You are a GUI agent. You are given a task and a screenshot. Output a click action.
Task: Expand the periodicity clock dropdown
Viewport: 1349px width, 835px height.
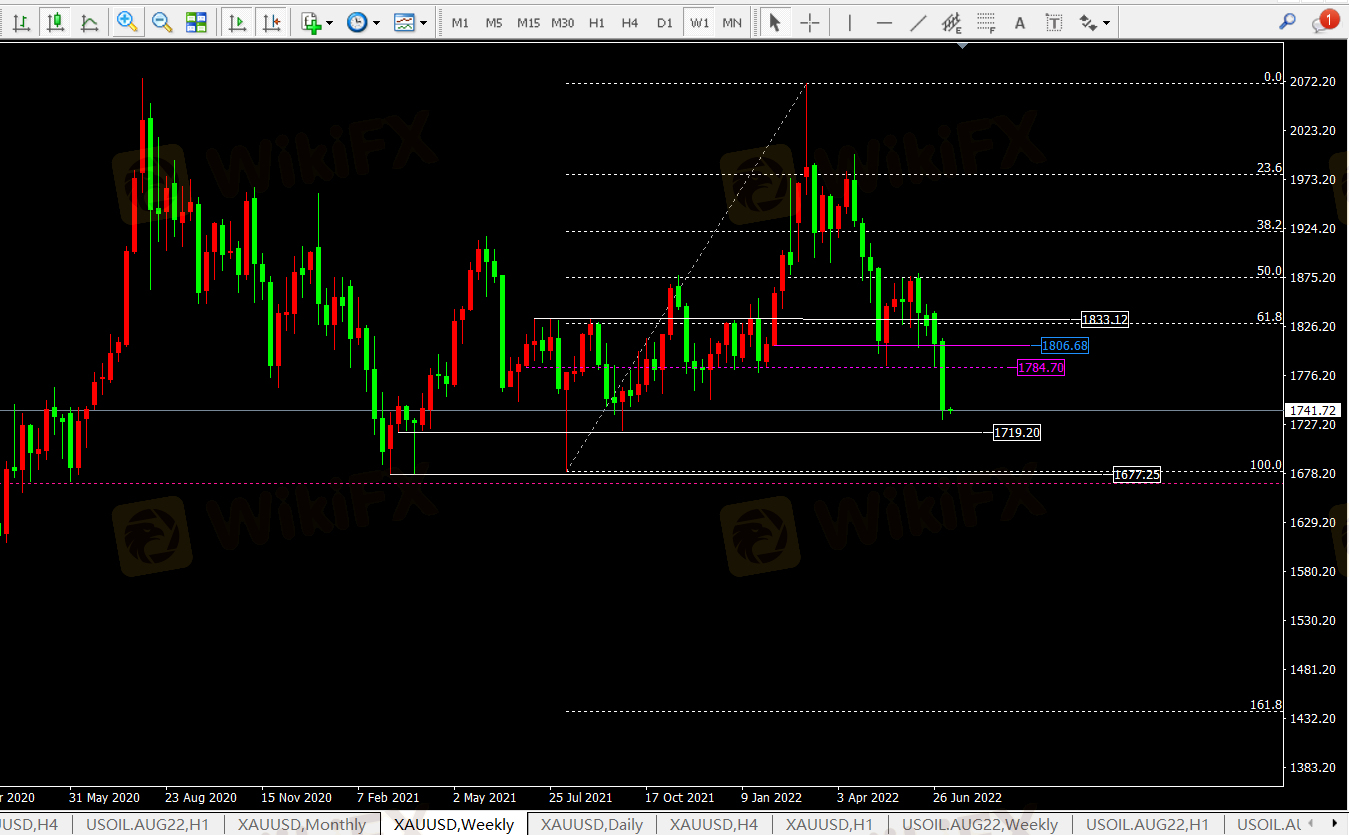tap(363, 22)
